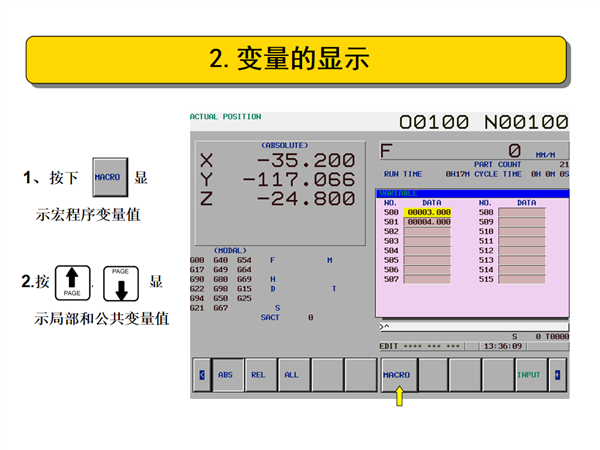Click the data field for variable 508
Screen dimensions: 600x450
tap(522, 212)
